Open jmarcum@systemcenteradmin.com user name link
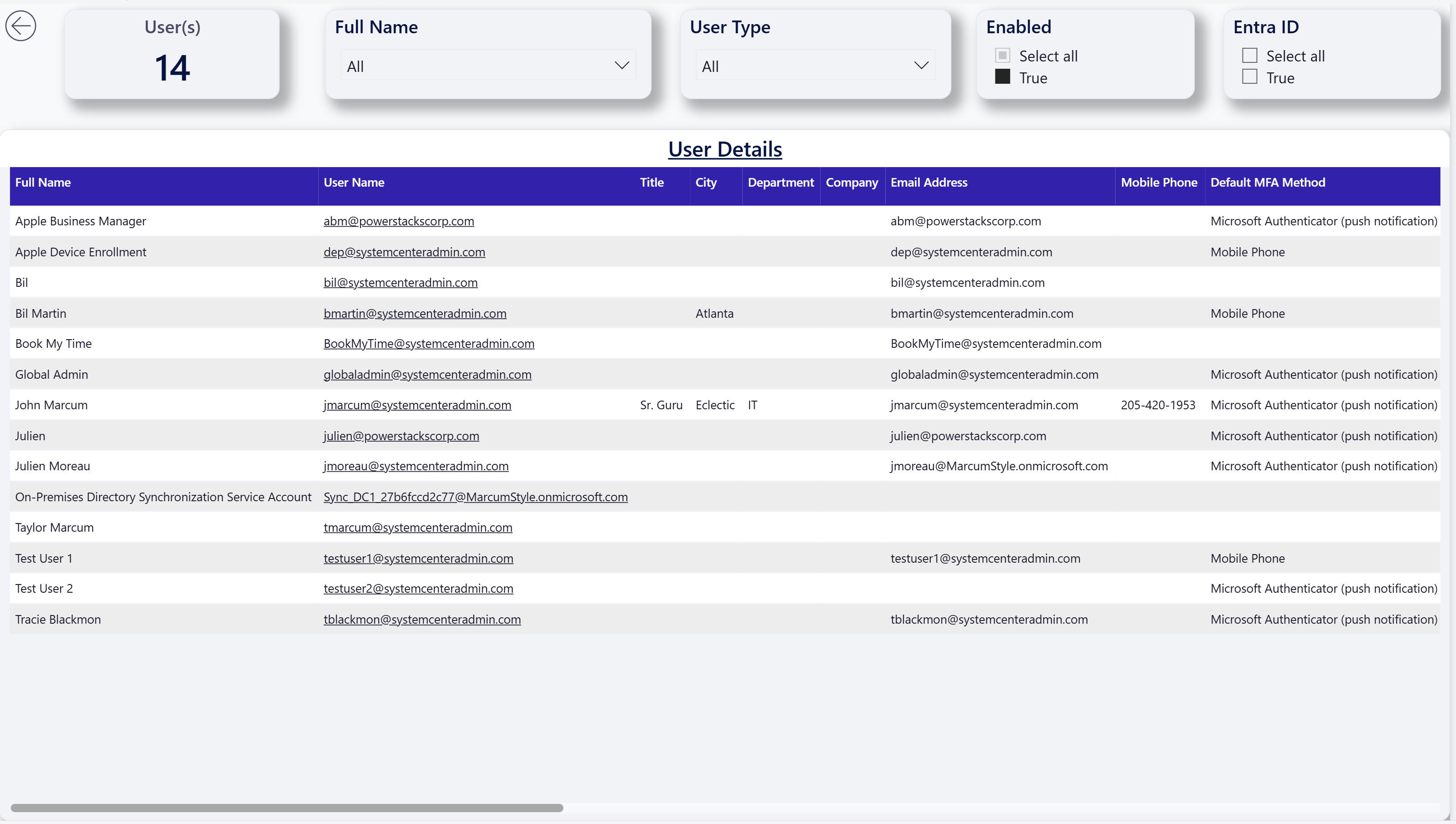 pos(417,405)
